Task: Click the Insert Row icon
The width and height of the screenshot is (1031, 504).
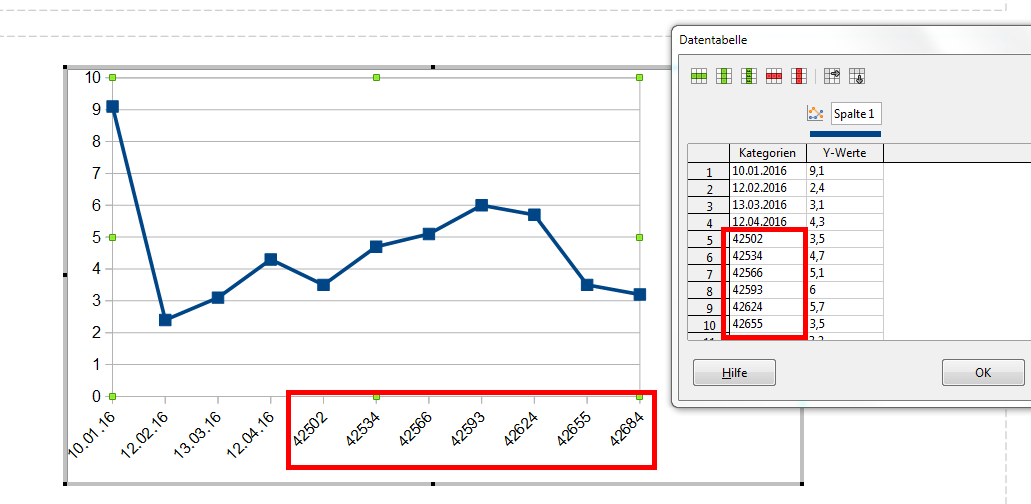Action: click(x=699, y=76)
